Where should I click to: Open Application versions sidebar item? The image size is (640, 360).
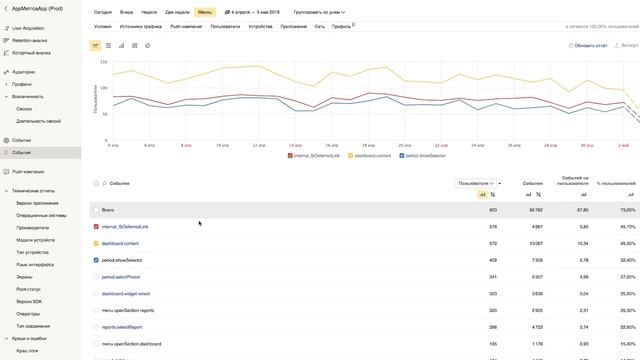tap(38, 203)
